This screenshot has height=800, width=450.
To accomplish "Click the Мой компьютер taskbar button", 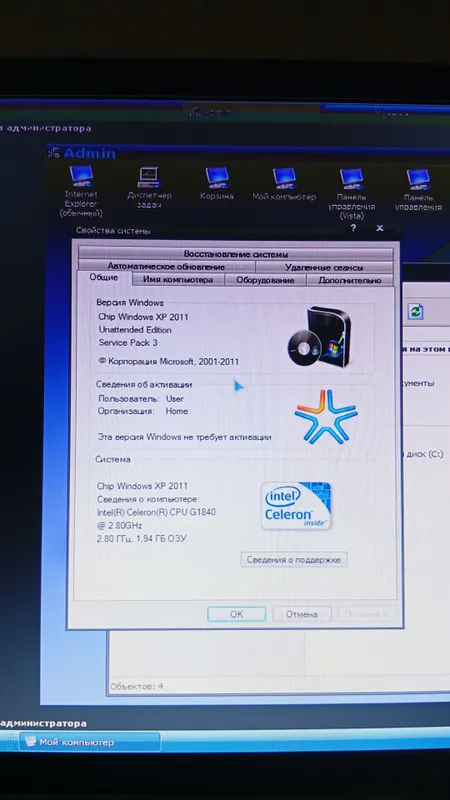I will (x=90, y=742).
